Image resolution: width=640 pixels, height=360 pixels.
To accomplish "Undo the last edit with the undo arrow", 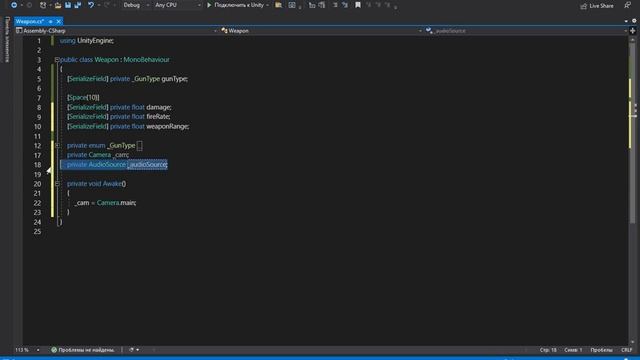I will 91,5.
